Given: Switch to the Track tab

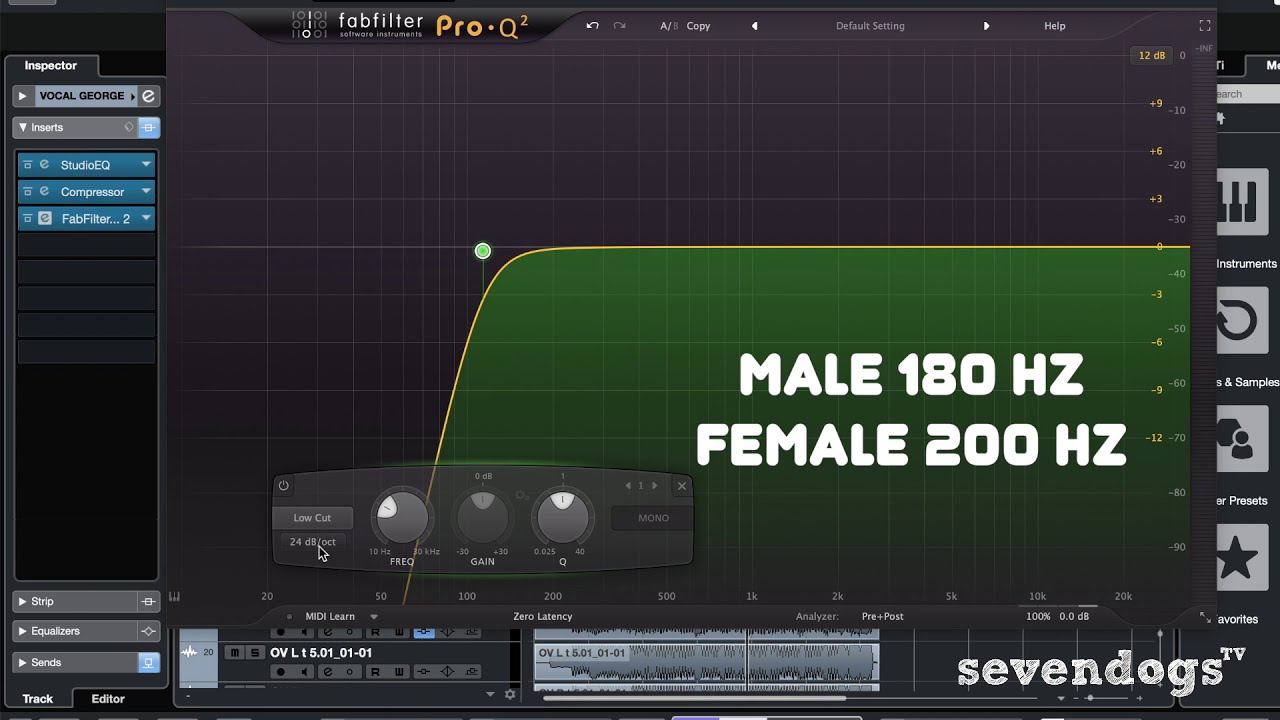Looking at the screenshot, I should click(38, 699).
